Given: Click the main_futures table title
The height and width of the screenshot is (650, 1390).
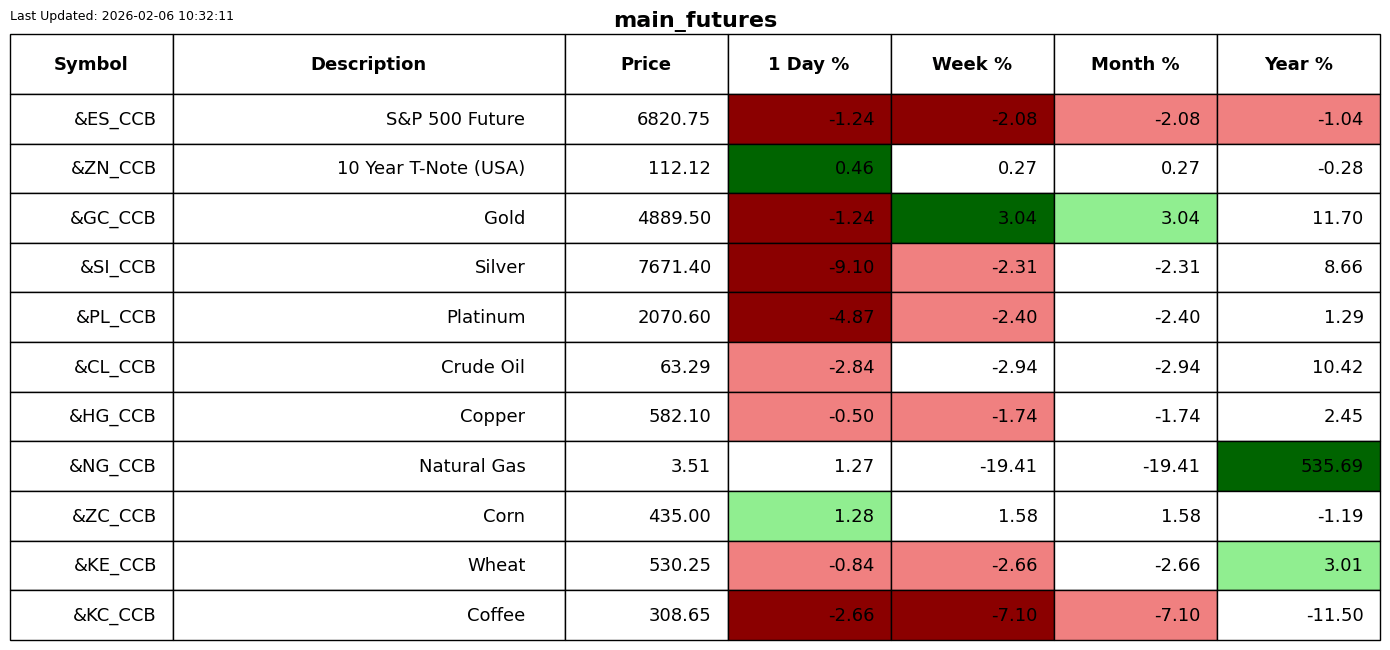Looking at the screenshot, I should (x=695, y=20).
